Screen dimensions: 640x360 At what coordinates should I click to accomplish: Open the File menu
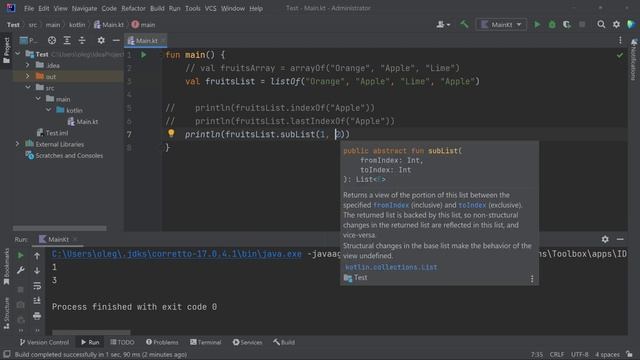pos(29,8)
